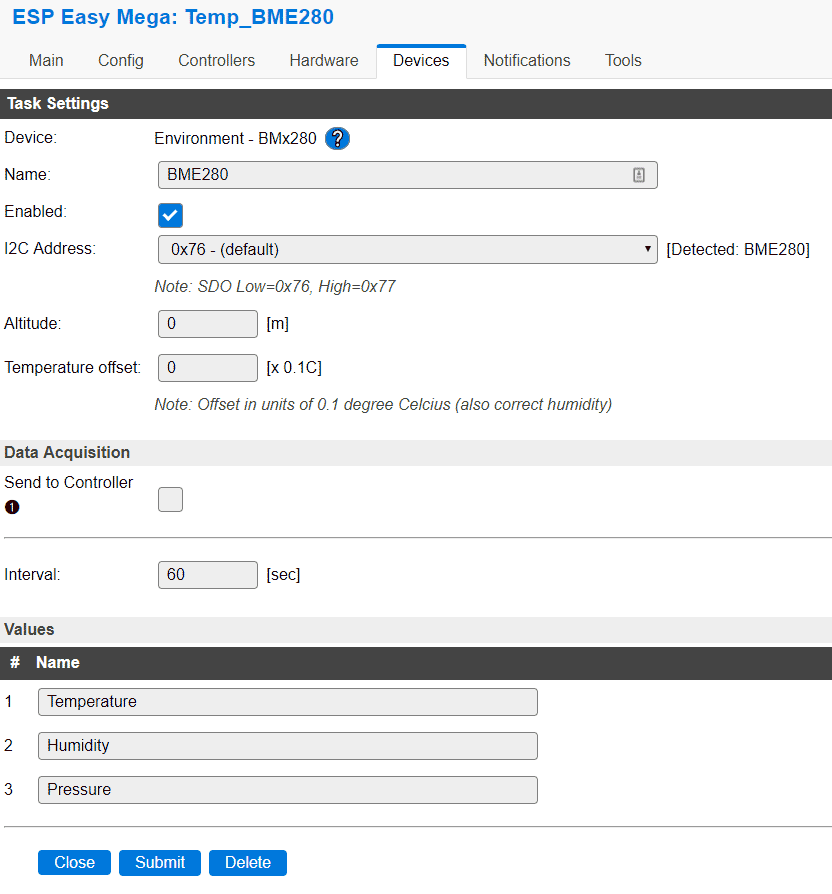Edit the Humidity value name field
The image size is (832, 894).
pyautogui.click(x=288, y=746)
